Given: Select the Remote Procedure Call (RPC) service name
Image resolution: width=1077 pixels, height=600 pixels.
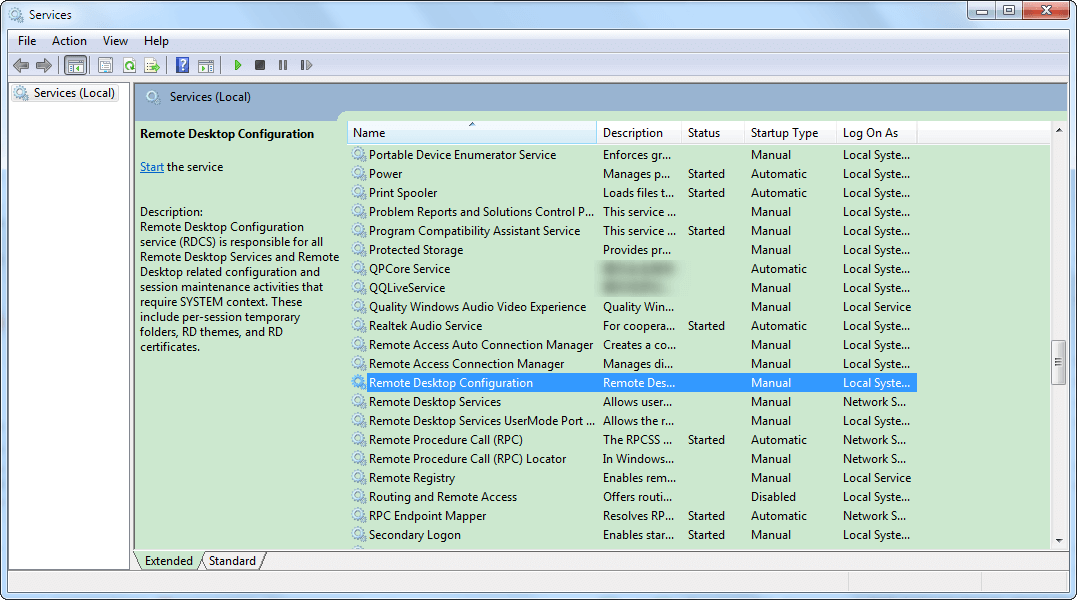Looking at the screenshot, I should pyautogui.click(x=446, y=439).
